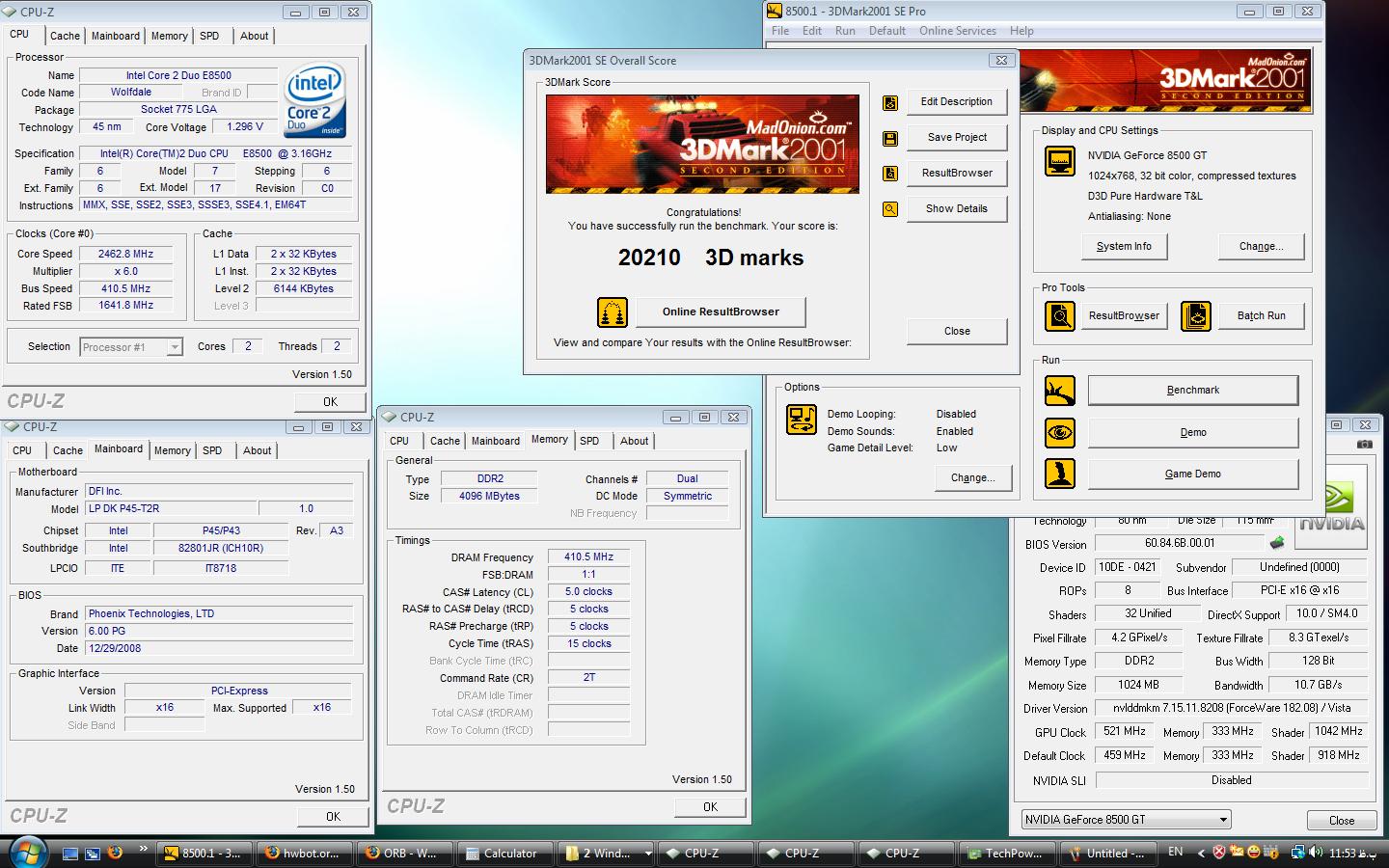The image size is (1389, 868).
Task: Click the Demo eye icon
Action: pos(1060,433)
